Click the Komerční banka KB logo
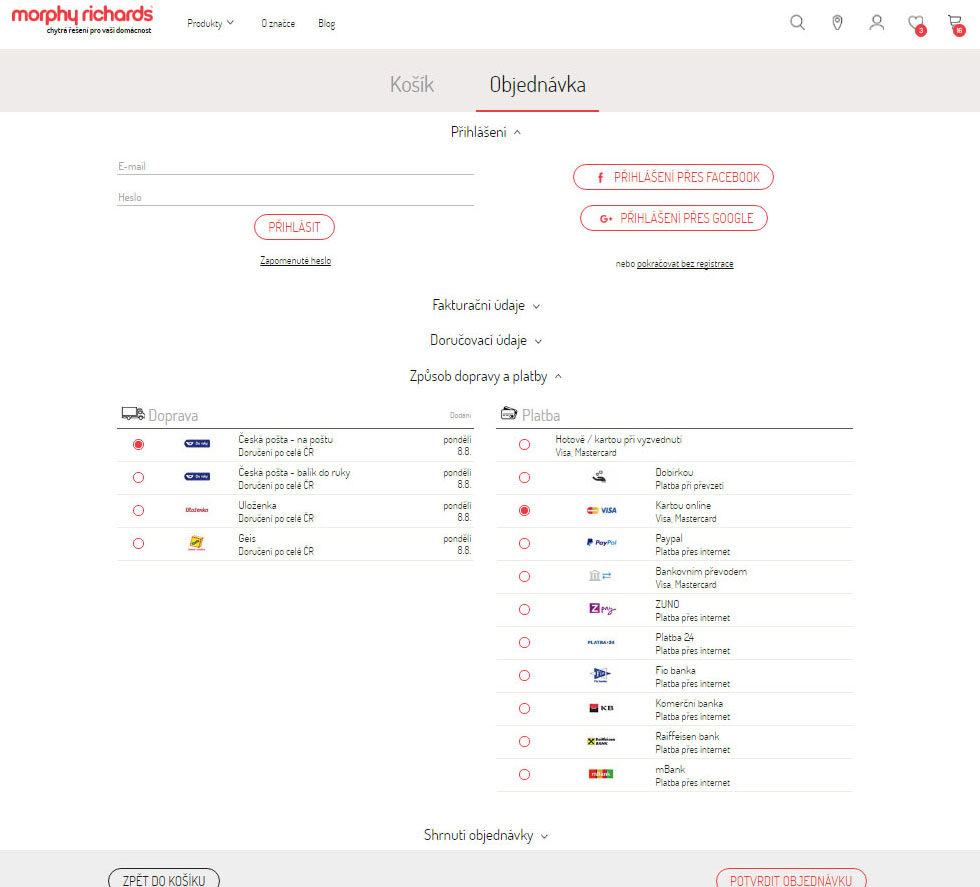Image resolution: width=980 pixels, height=887 pixels. (601, 708)
